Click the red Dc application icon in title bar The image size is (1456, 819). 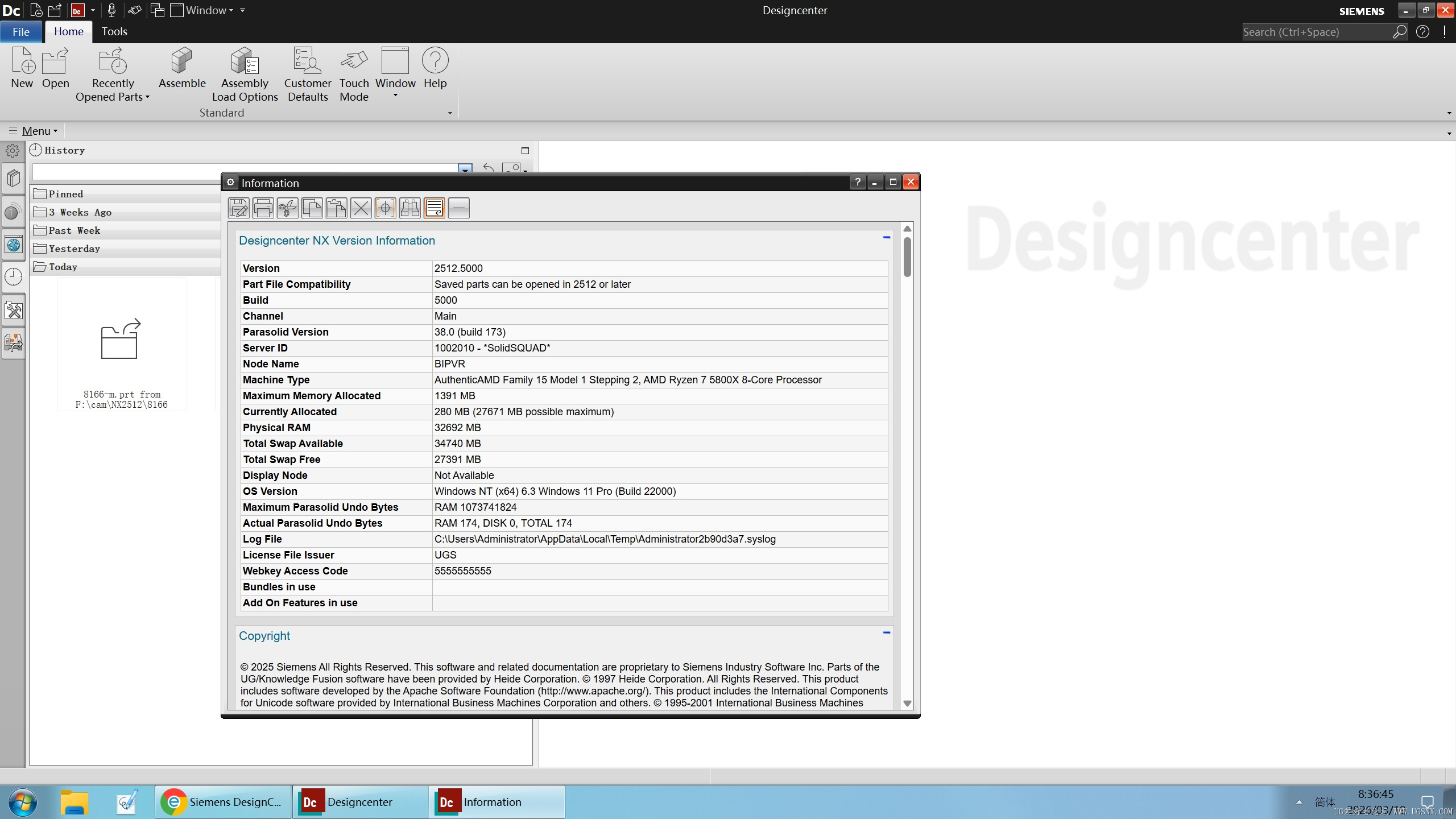[77, 10]
